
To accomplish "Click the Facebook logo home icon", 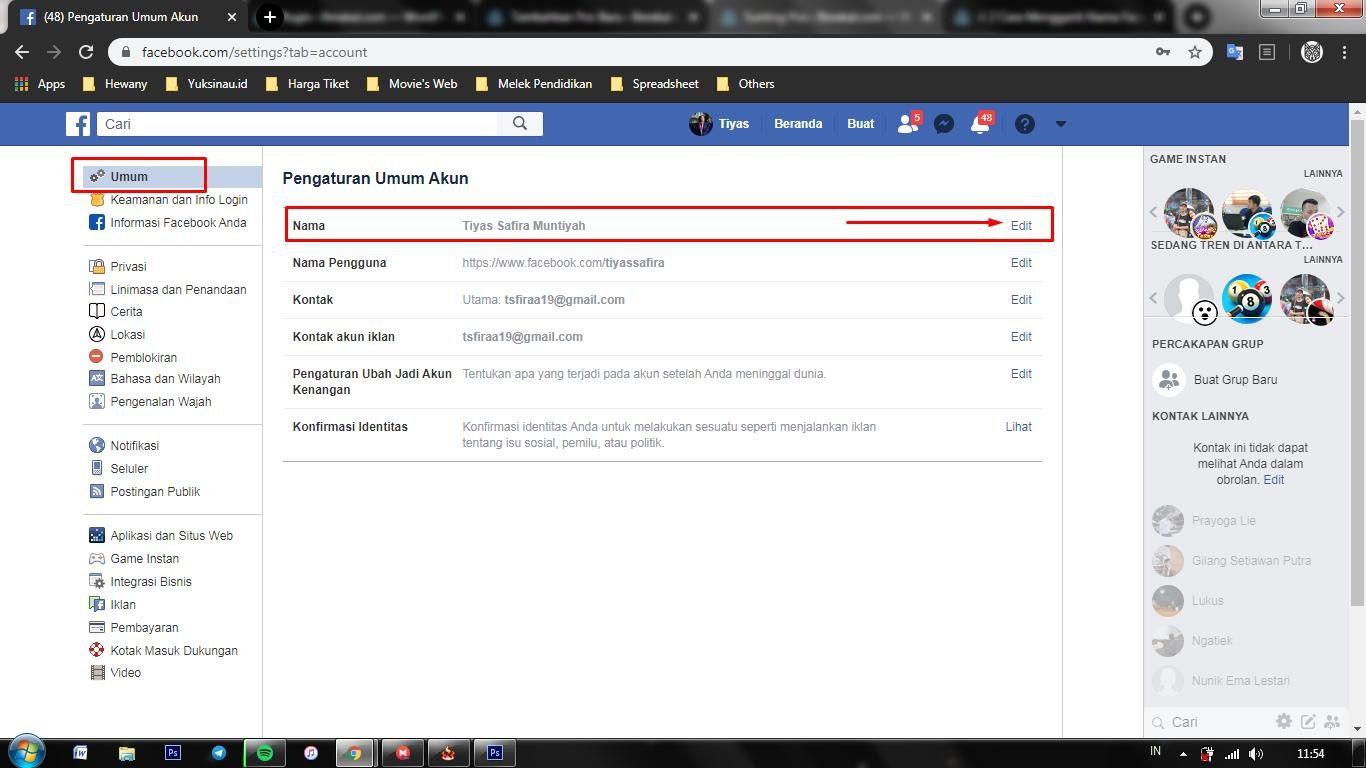I will click(78, 124).
